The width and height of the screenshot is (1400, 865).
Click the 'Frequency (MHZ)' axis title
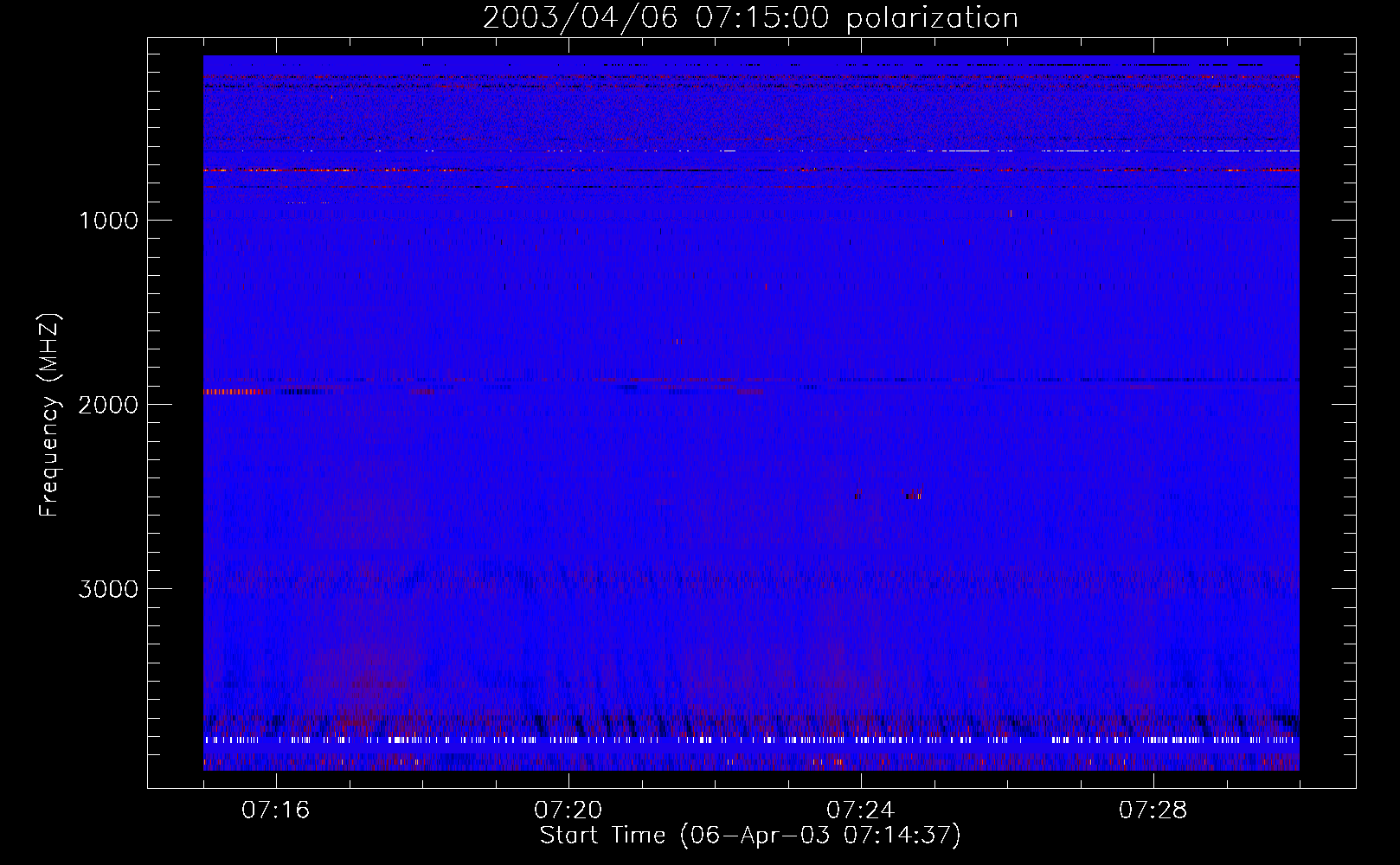[x=49, y=415]
